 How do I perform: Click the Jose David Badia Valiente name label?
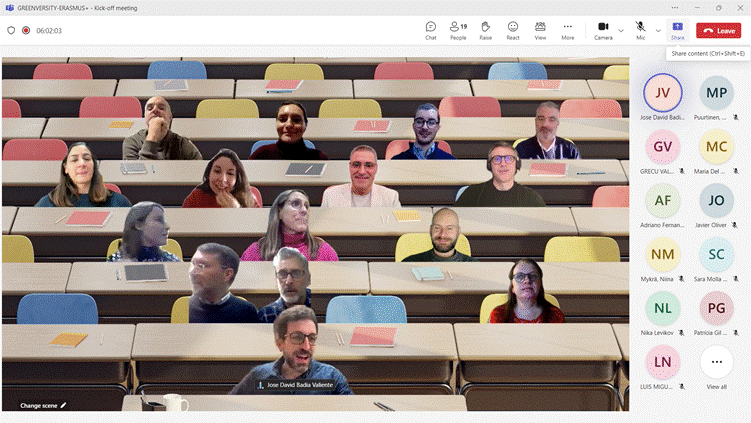pos(298,384)
